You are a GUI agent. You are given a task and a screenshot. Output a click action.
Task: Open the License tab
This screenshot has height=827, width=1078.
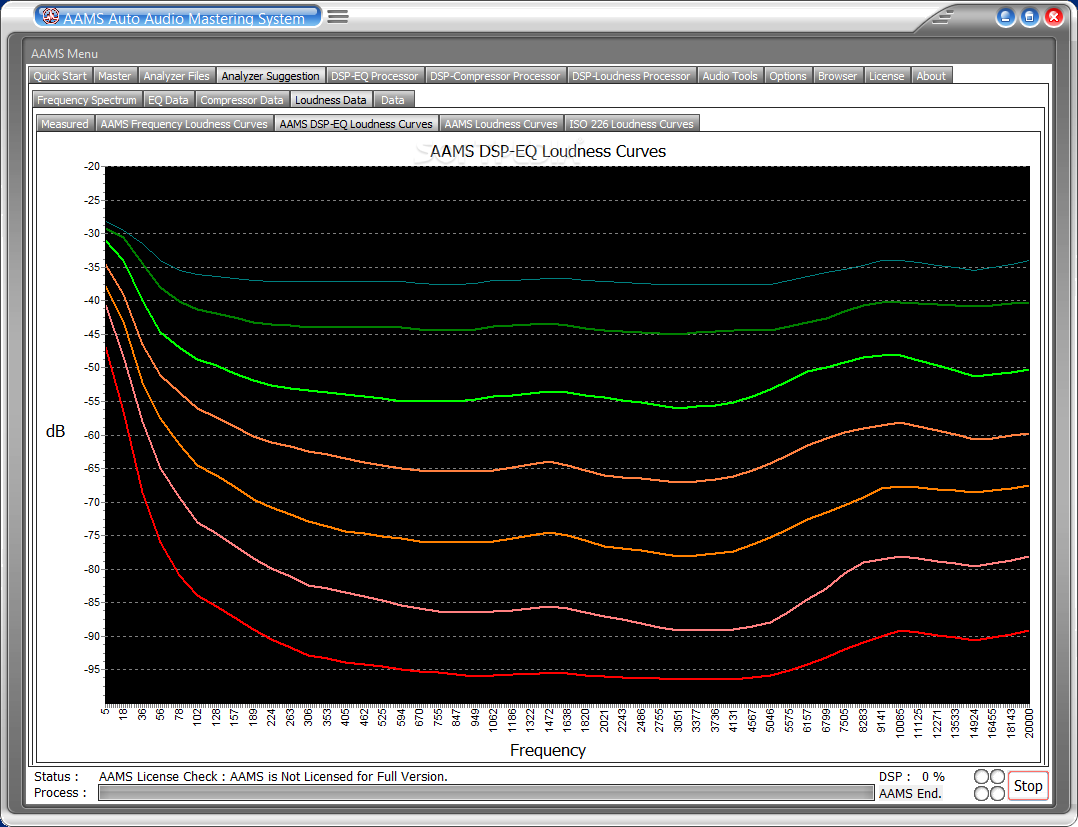tap(886, 76)
